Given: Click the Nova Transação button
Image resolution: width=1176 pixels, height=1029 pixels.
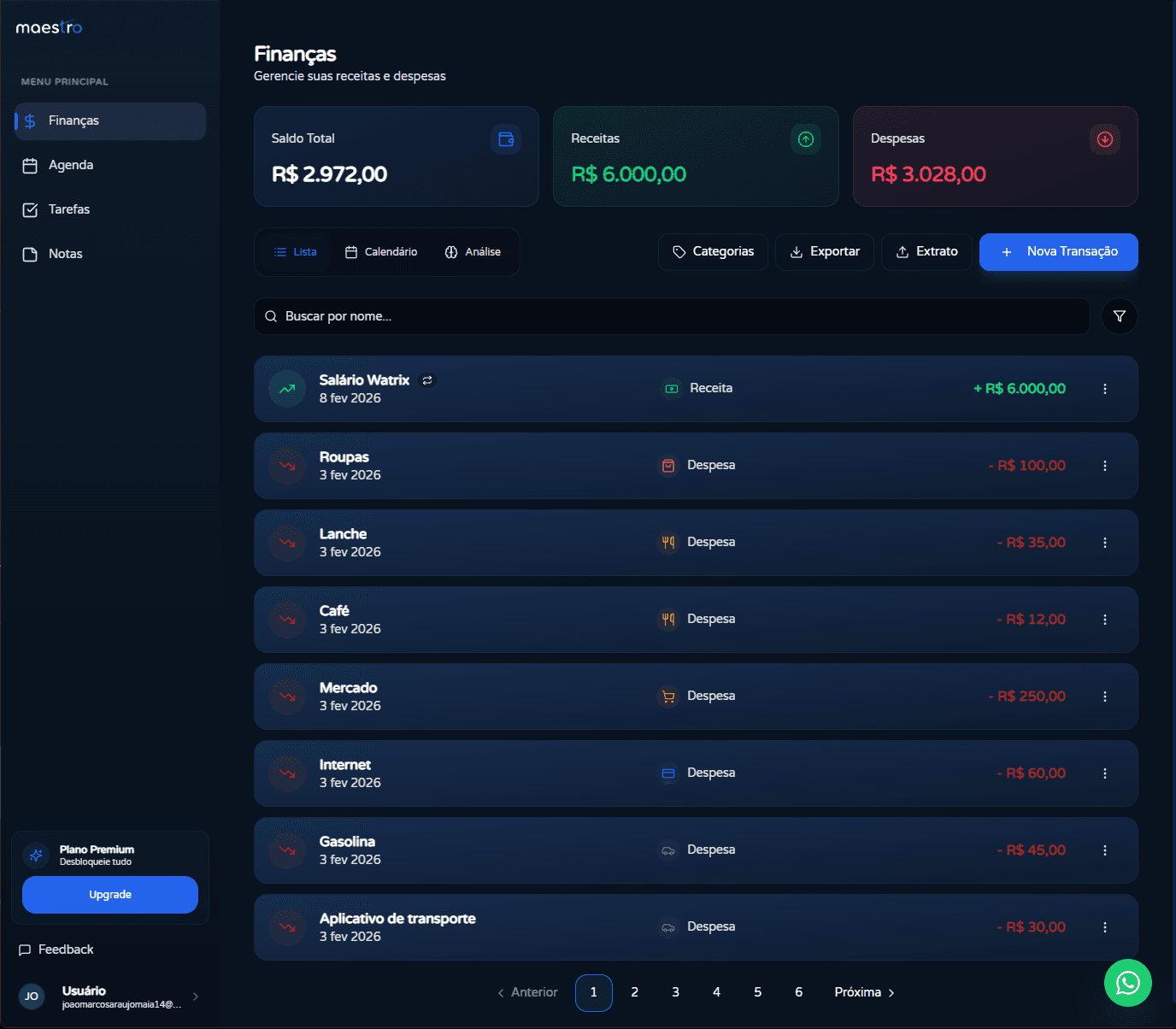Looking at the screenshot, I should click(x=1058, y=251).
